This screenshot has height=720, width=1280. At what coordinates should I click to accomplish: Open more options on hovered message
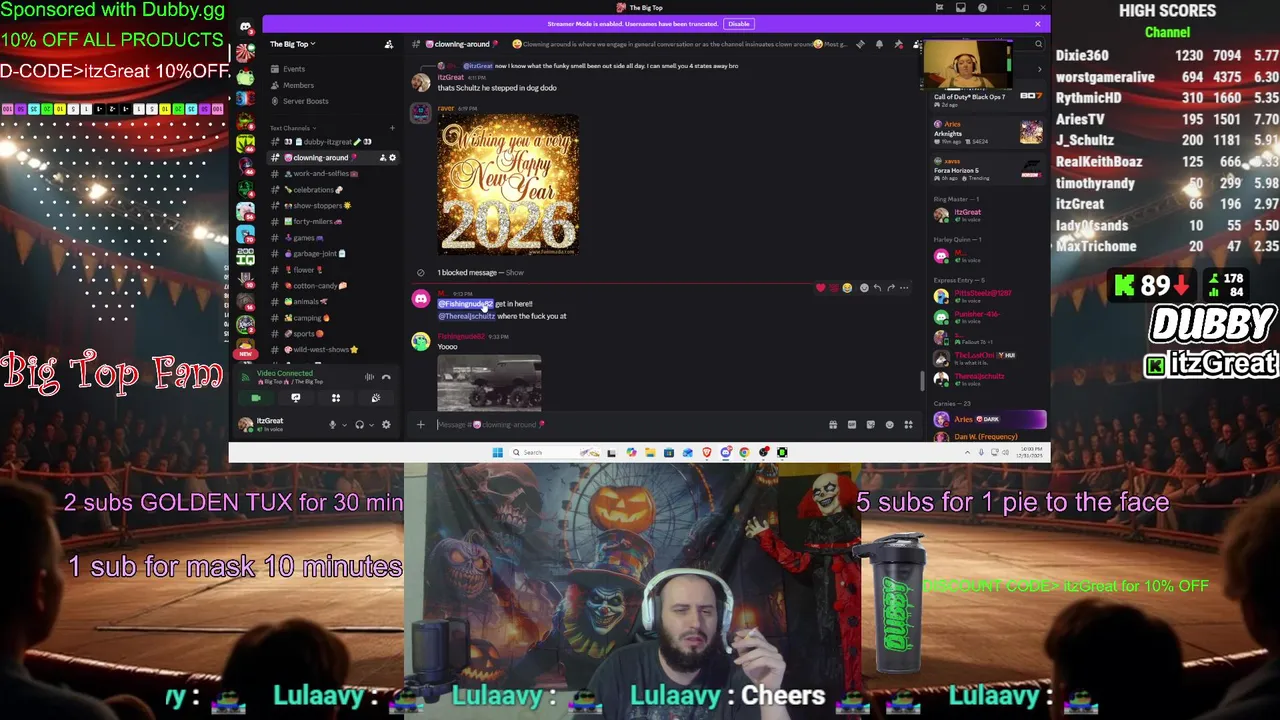pos(904,288)
